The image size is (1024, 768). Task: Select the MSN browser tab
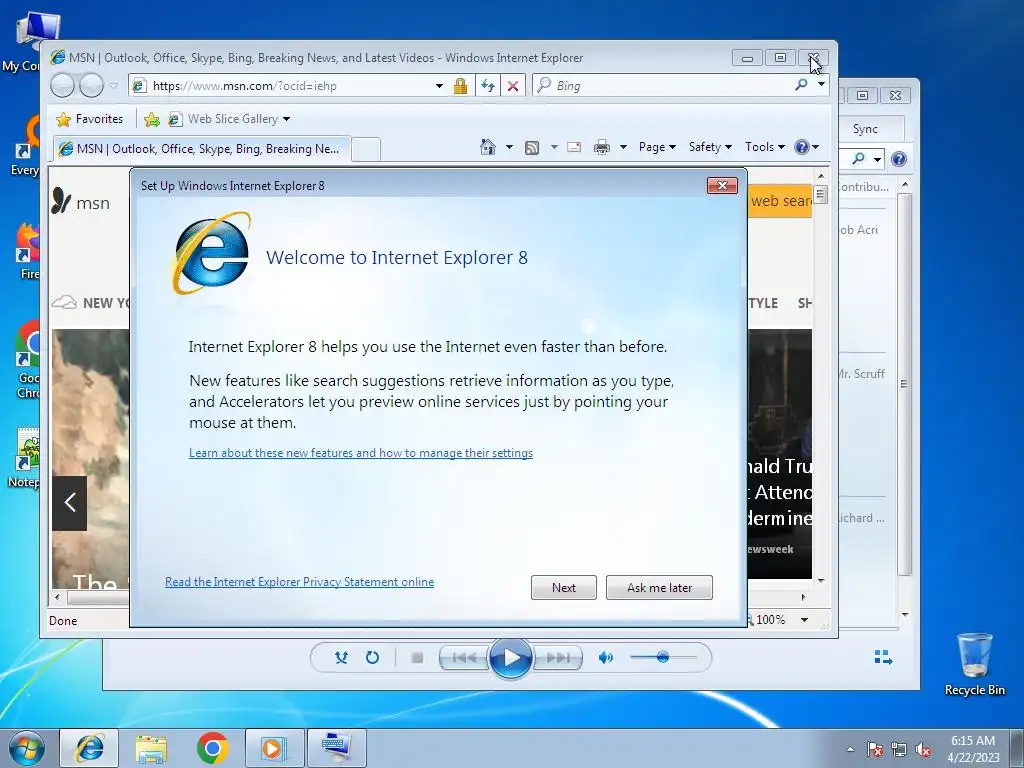pos(202,149)
